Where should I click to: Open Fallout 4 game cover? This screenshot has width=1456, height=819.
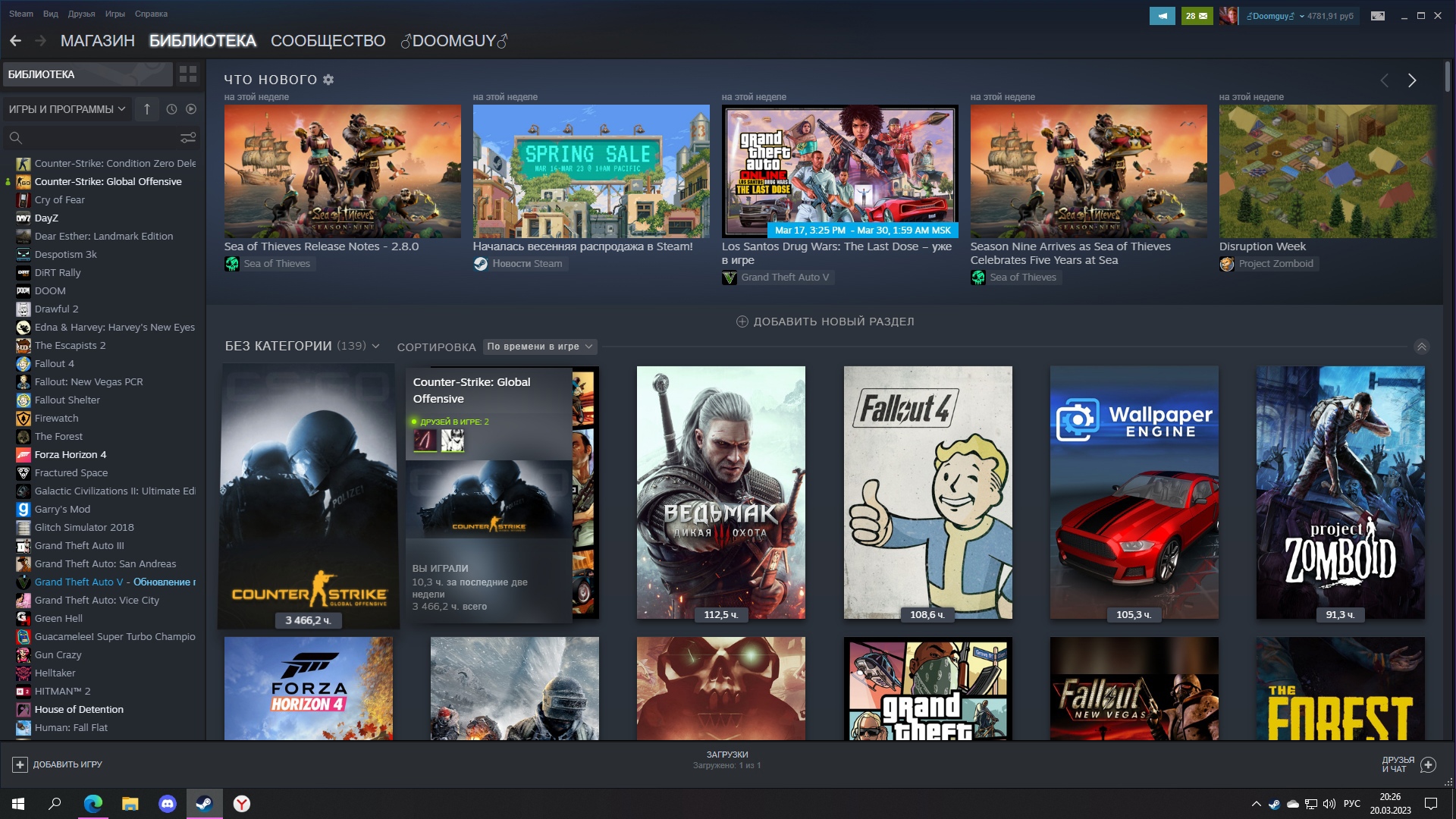(927, 493)
